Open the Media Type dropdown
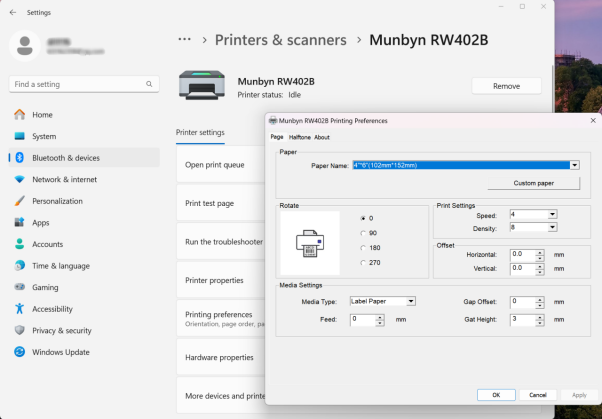The height and width of the screenshot is (419, 602). 411,301
